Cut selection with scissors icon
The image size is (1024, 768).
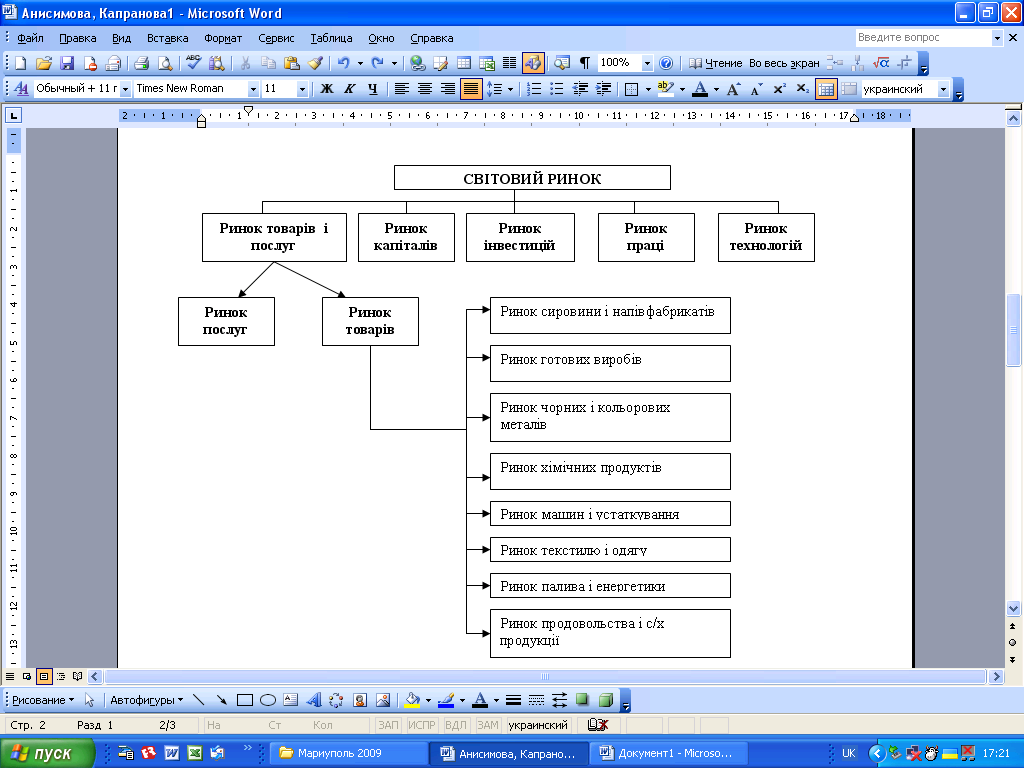(x=245, y=63)
